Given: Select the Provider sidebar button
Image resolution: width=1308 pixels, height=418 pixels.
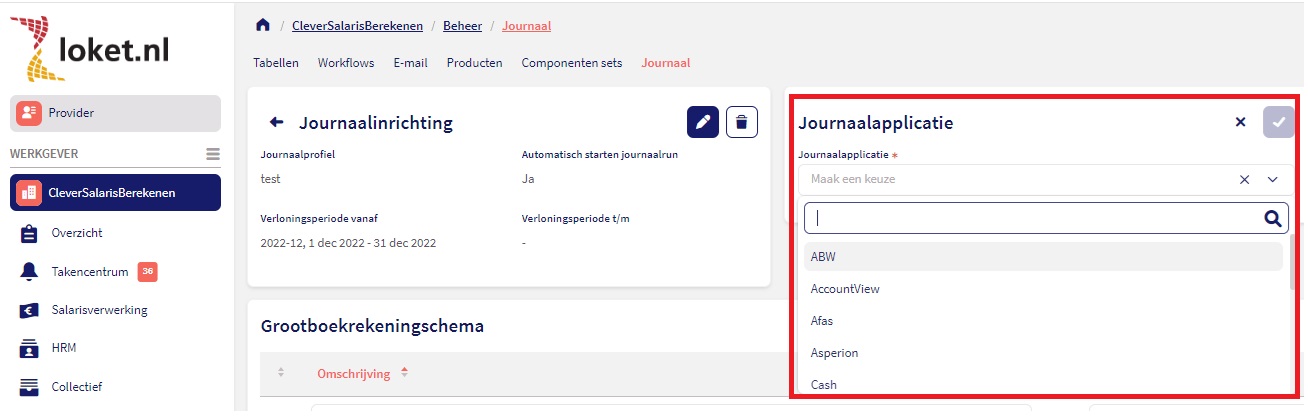Looking at the screenshot, I should 115,113.
